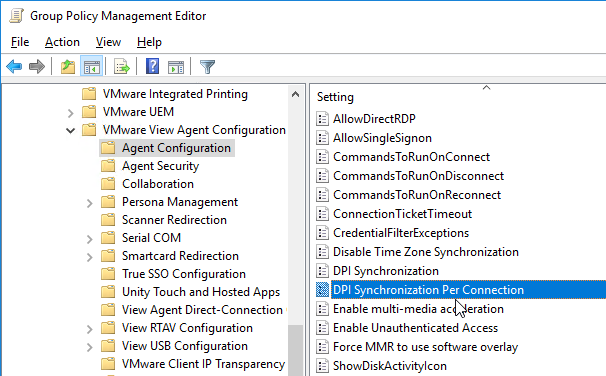Select the DPI Synchronization setting

point(386,271)
